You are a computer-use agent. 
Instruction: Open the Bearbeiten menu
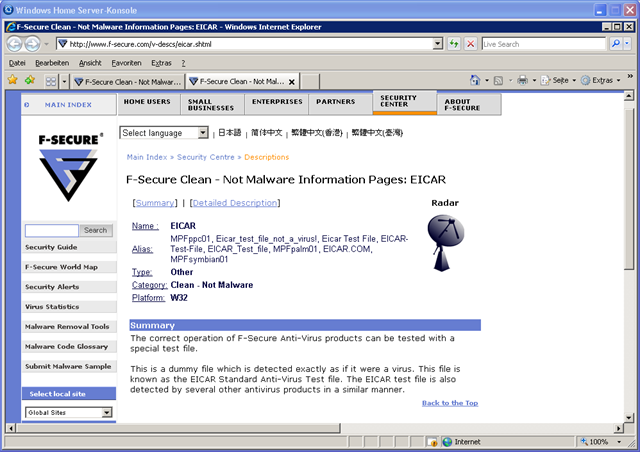[x=52, y=63]
